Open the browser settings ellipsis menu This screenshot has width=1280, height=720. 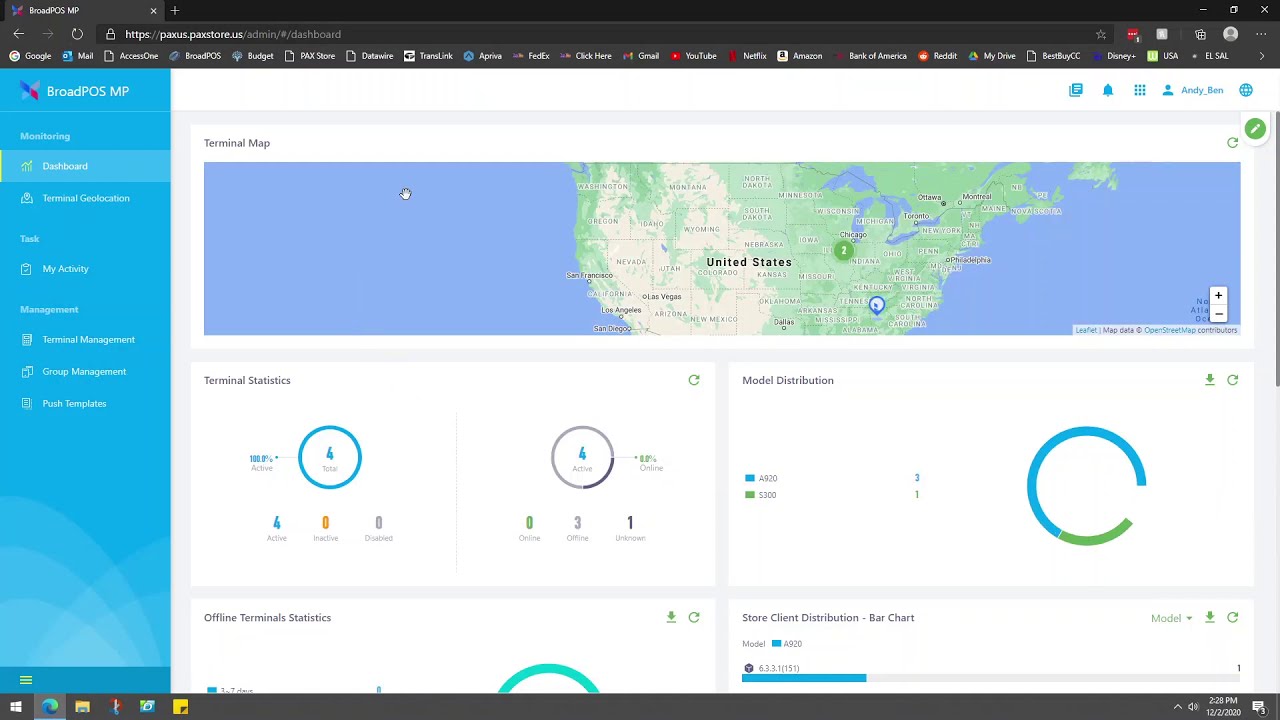tap(1261, 34)
